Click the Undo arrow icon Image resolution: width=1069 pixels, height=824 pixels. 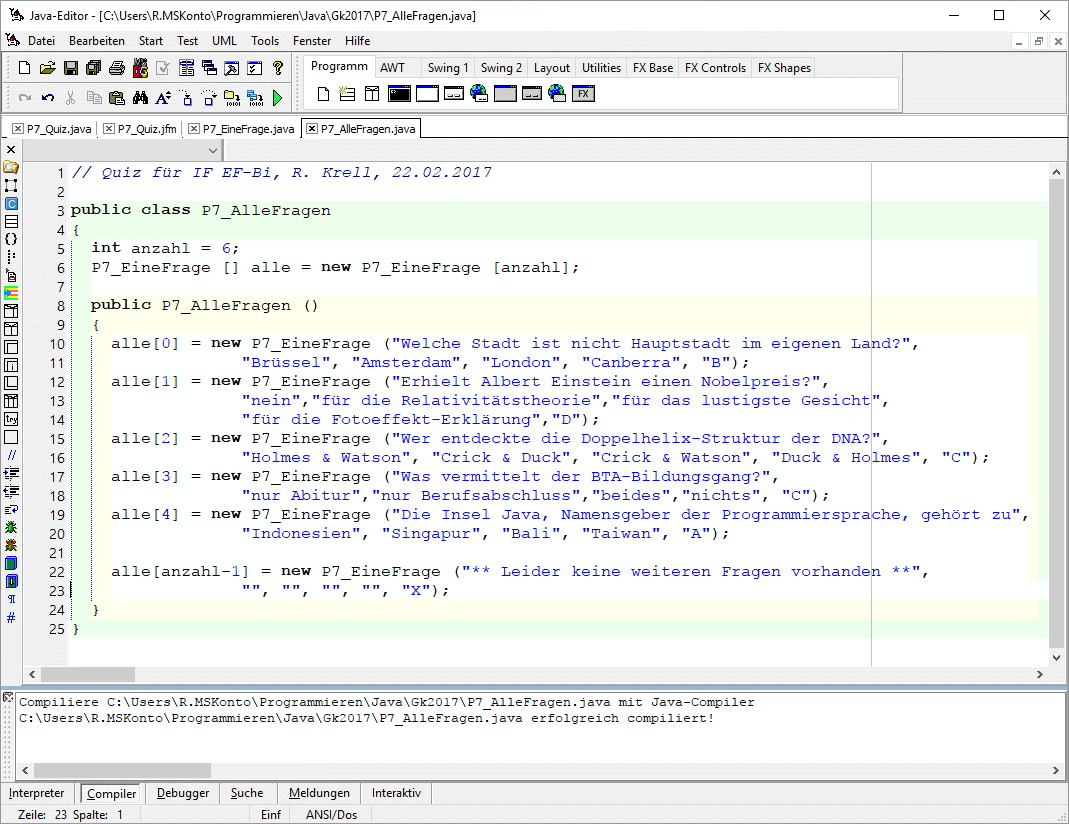pos(48,98)
